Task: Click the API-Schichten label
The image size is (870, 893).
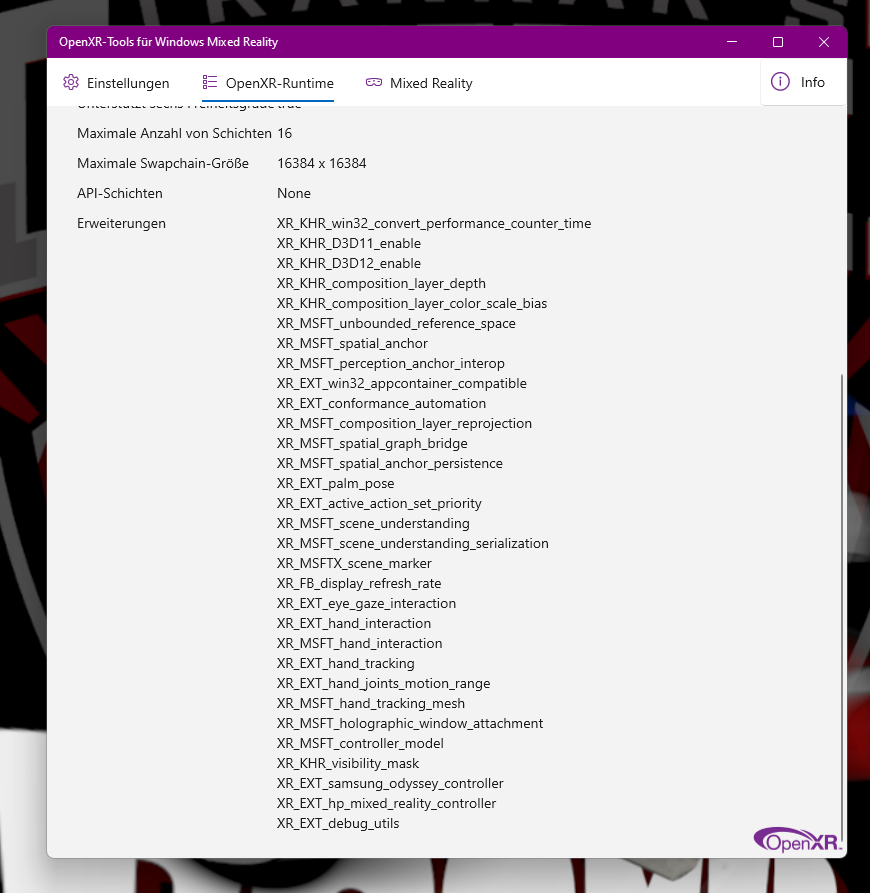Action: [120, 194]
